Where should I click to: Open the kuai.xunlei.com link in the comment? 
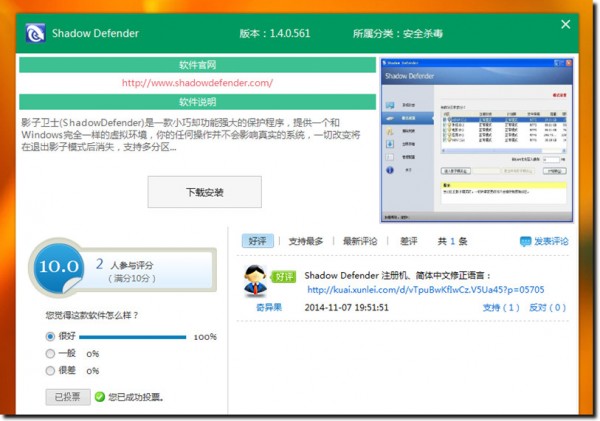tap(426, 290)
